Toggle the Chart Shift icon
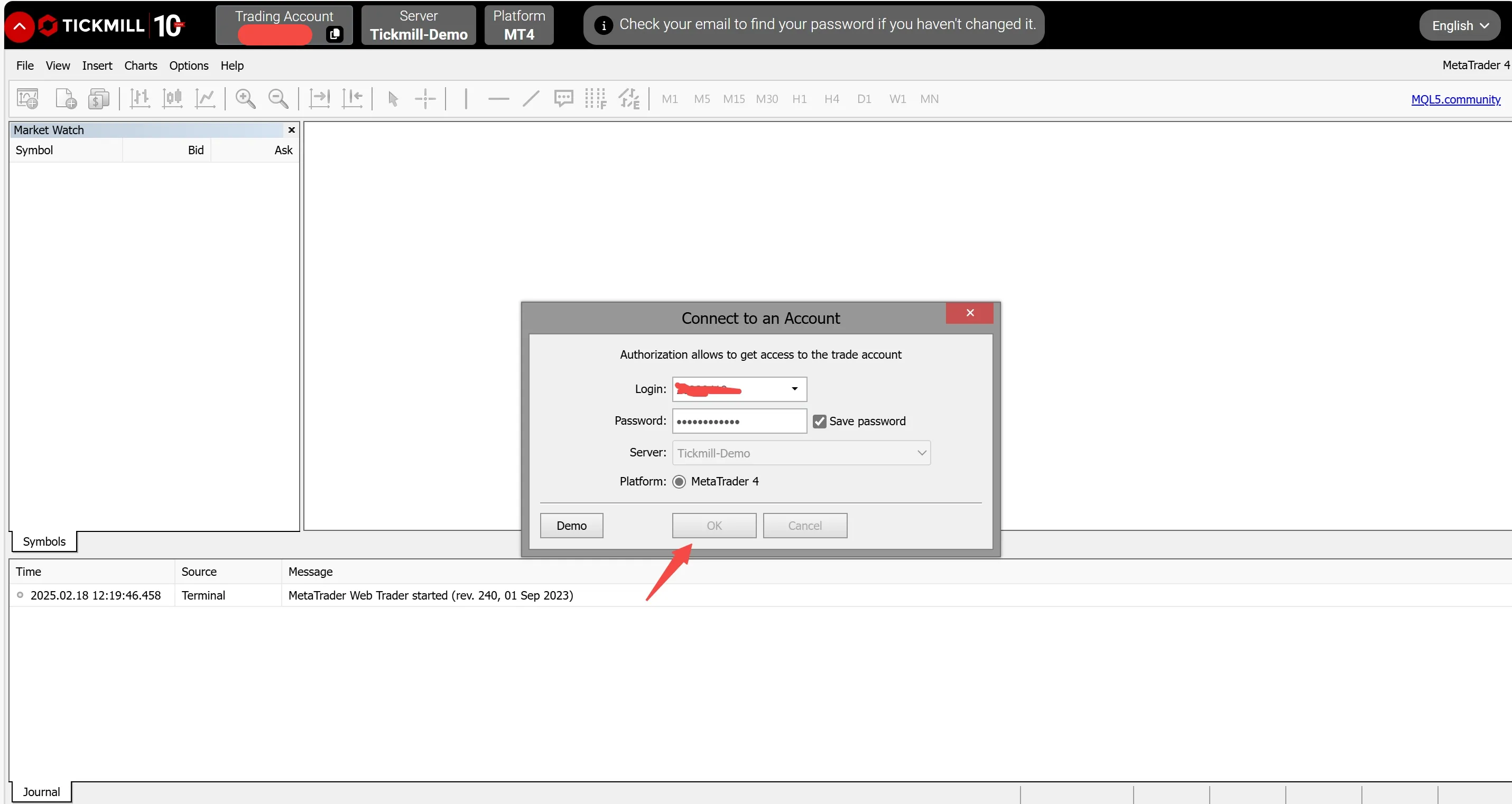Viewport: 1512px width, 804px height. coord(352,99)
